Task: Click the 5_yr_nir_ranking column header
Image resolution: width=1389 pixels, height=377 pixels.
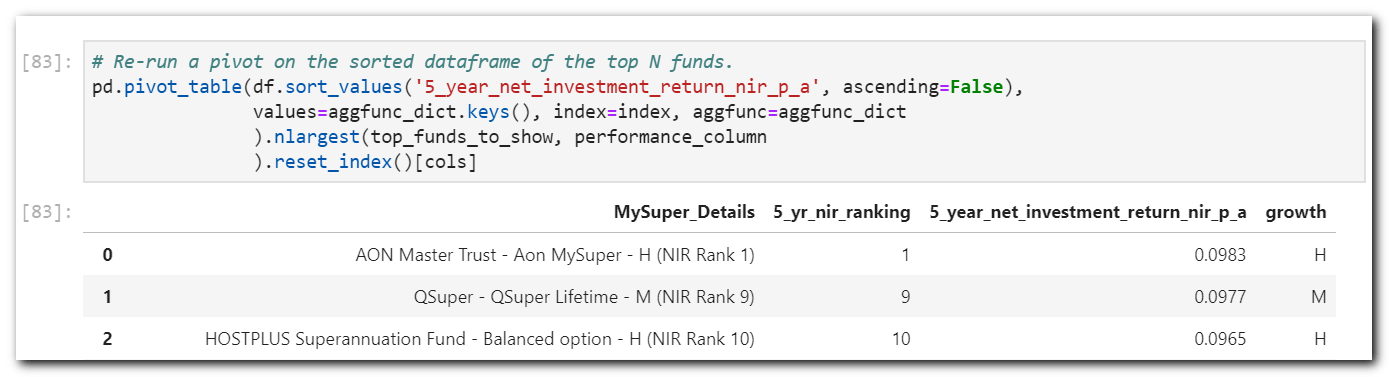Action: [842, 212]
